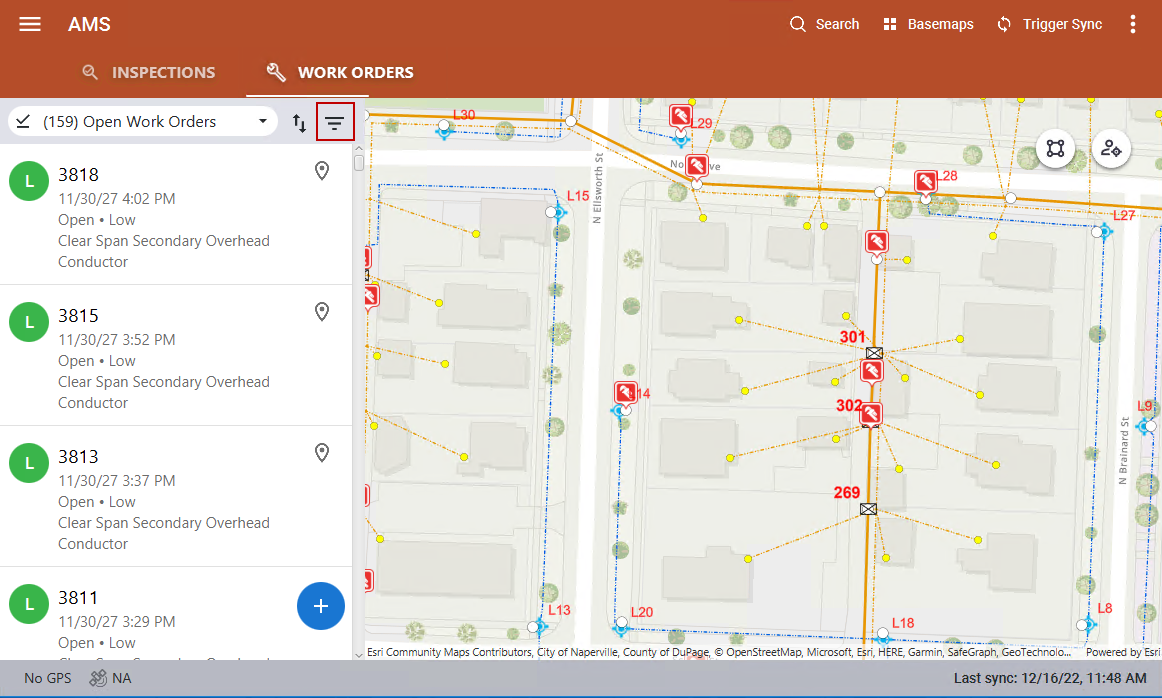Open the Basemaps selector

point(928,24)
